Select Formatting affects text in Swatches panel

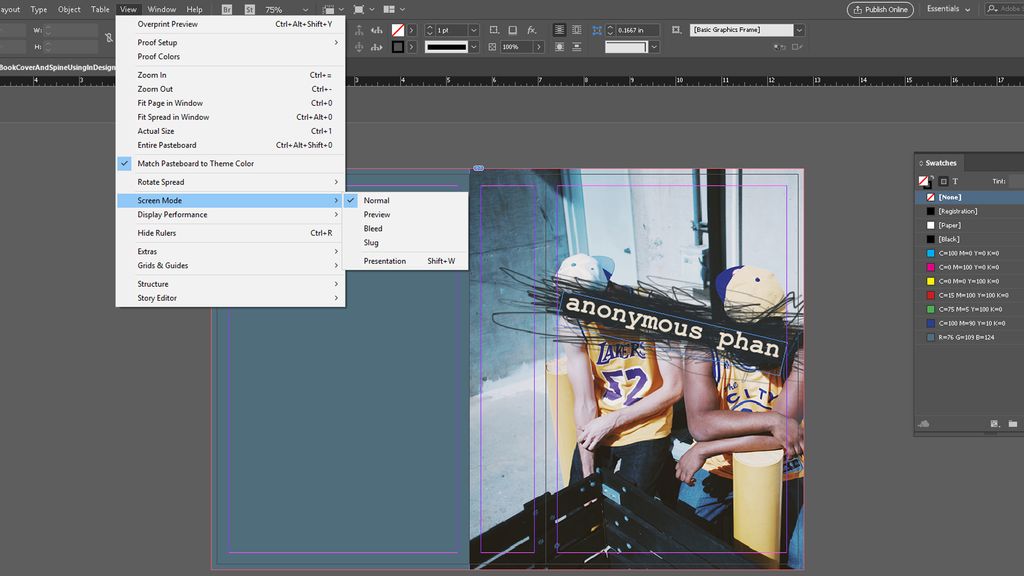coord(955,181)
